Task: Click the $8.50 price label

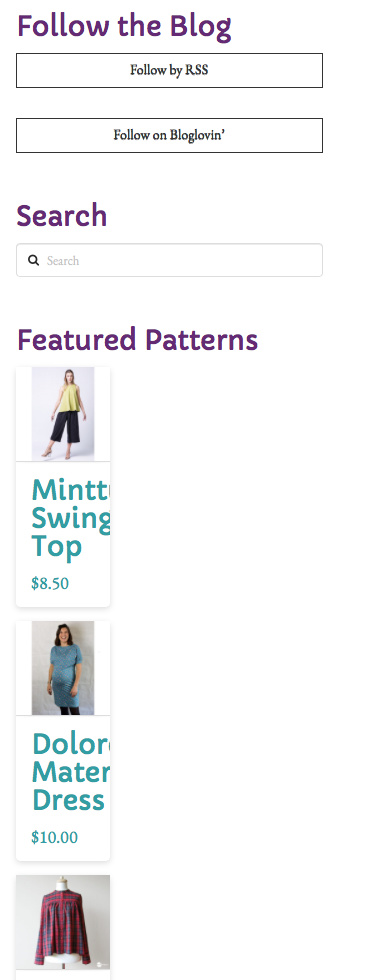Action: click(50, 584)
